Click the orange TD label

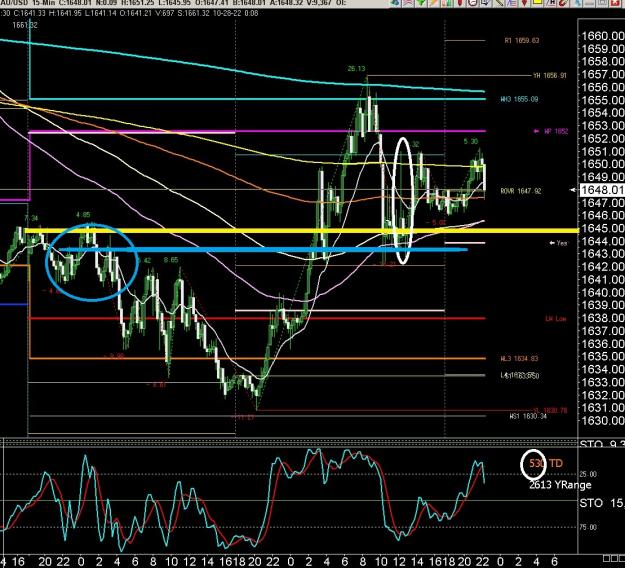click(556, 464)
